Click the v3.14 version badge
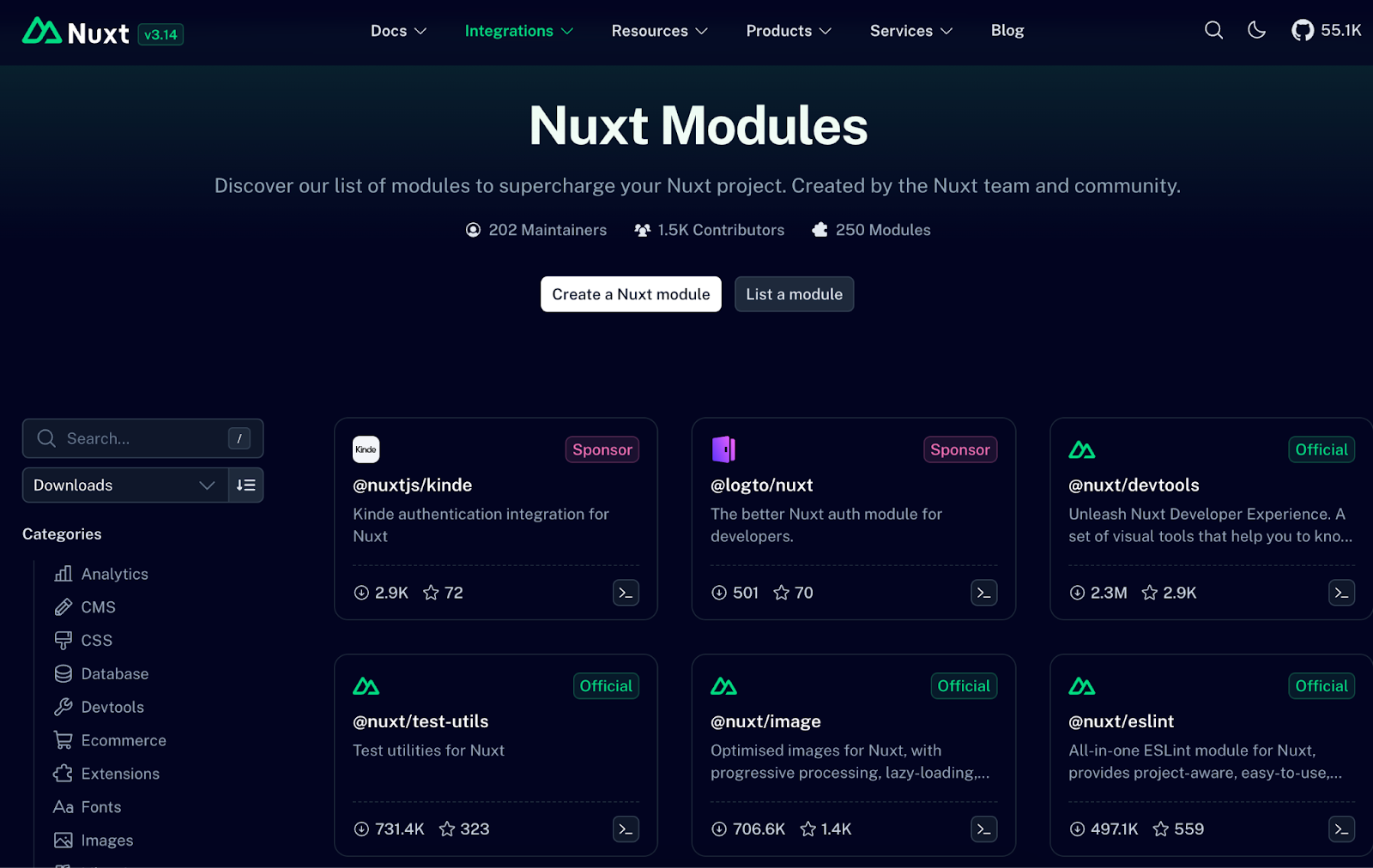Screen dimensions: 1373x868 coord(160,34)
